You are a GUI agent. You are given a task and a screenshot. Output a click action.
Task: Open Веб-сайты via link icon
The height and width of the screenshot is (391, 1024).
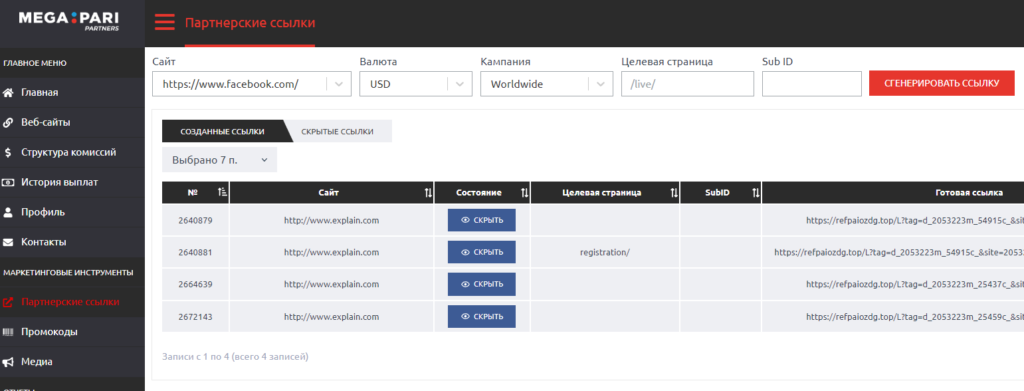click(x=8, y=123)
